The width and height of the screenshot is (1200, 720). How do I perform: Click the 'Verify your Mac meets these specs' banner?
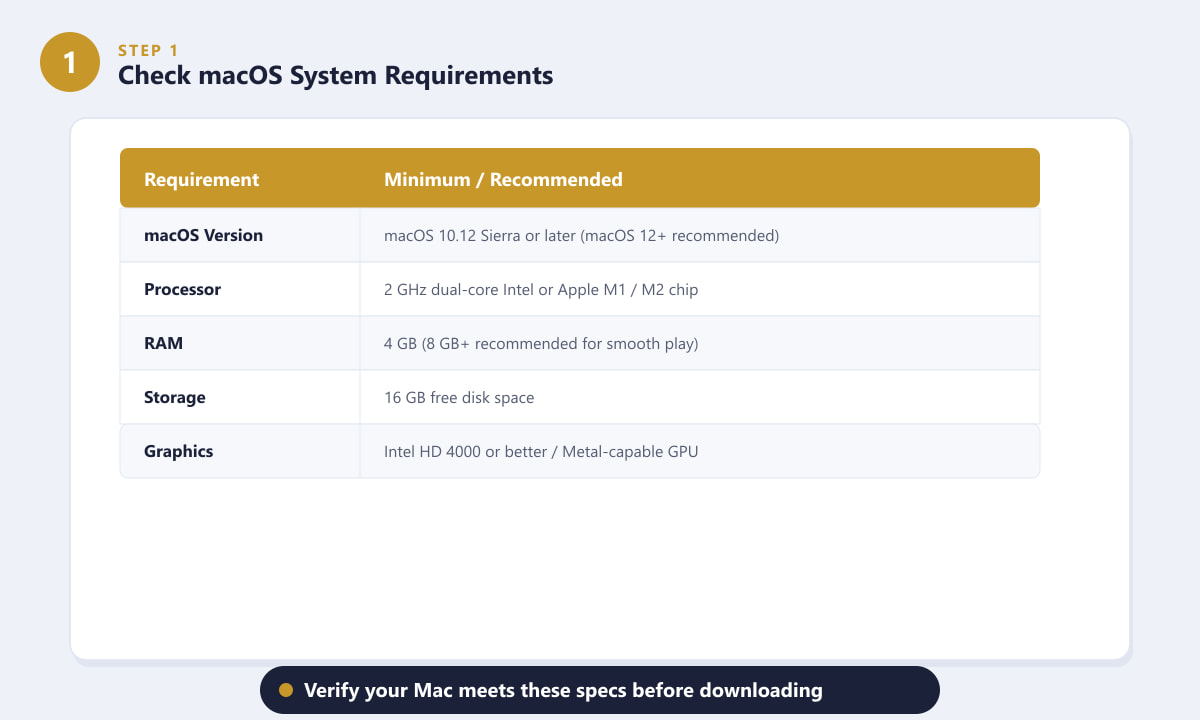[600, 690]
